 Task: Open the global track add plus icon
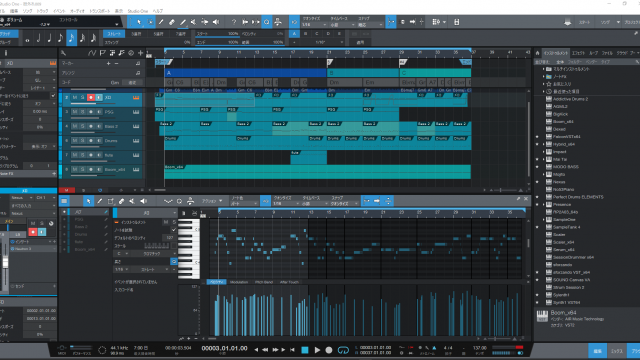(140, 53)
